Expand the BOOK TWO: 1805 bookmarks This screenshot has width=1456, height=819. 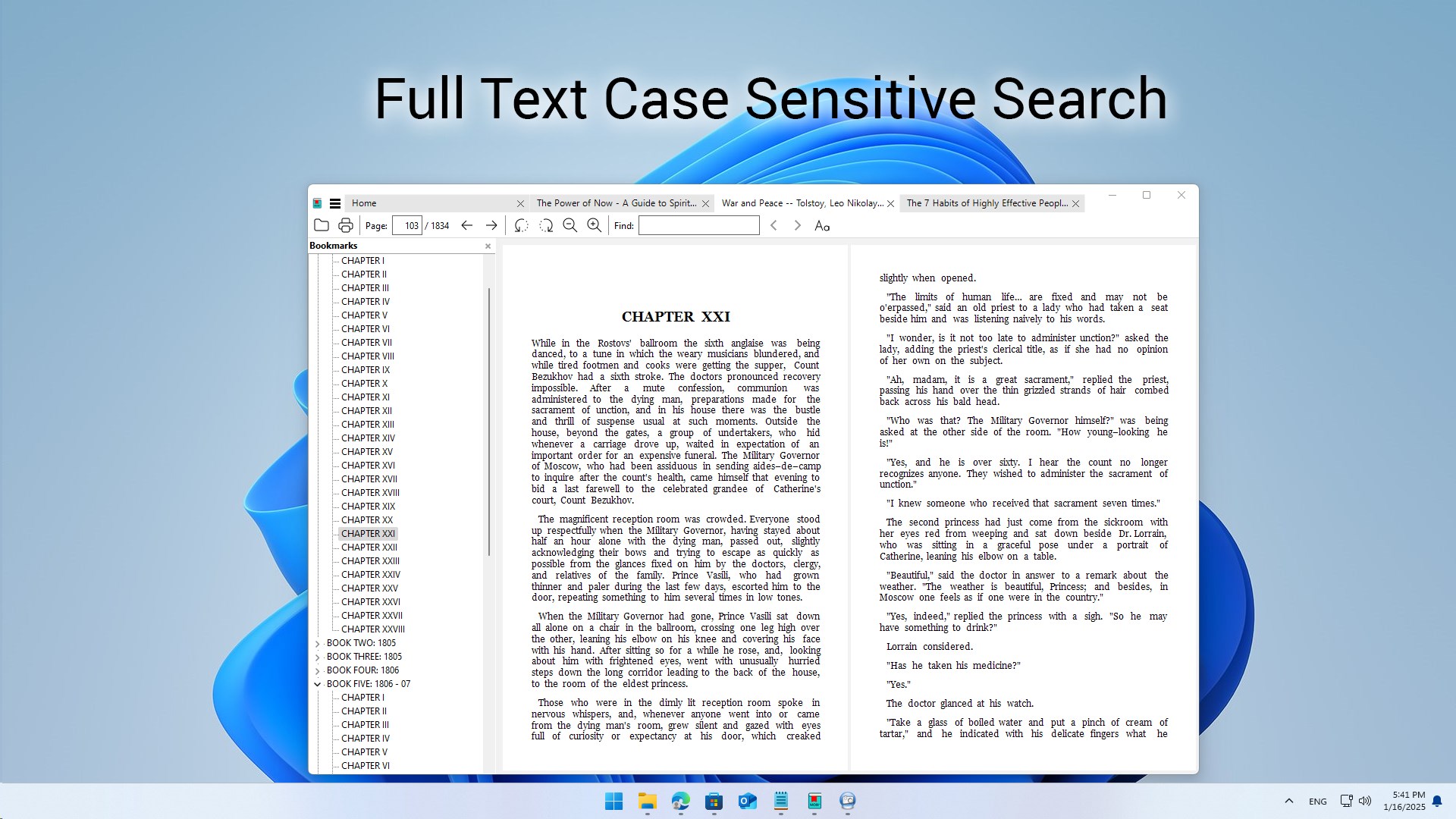(x=317, y=642)
